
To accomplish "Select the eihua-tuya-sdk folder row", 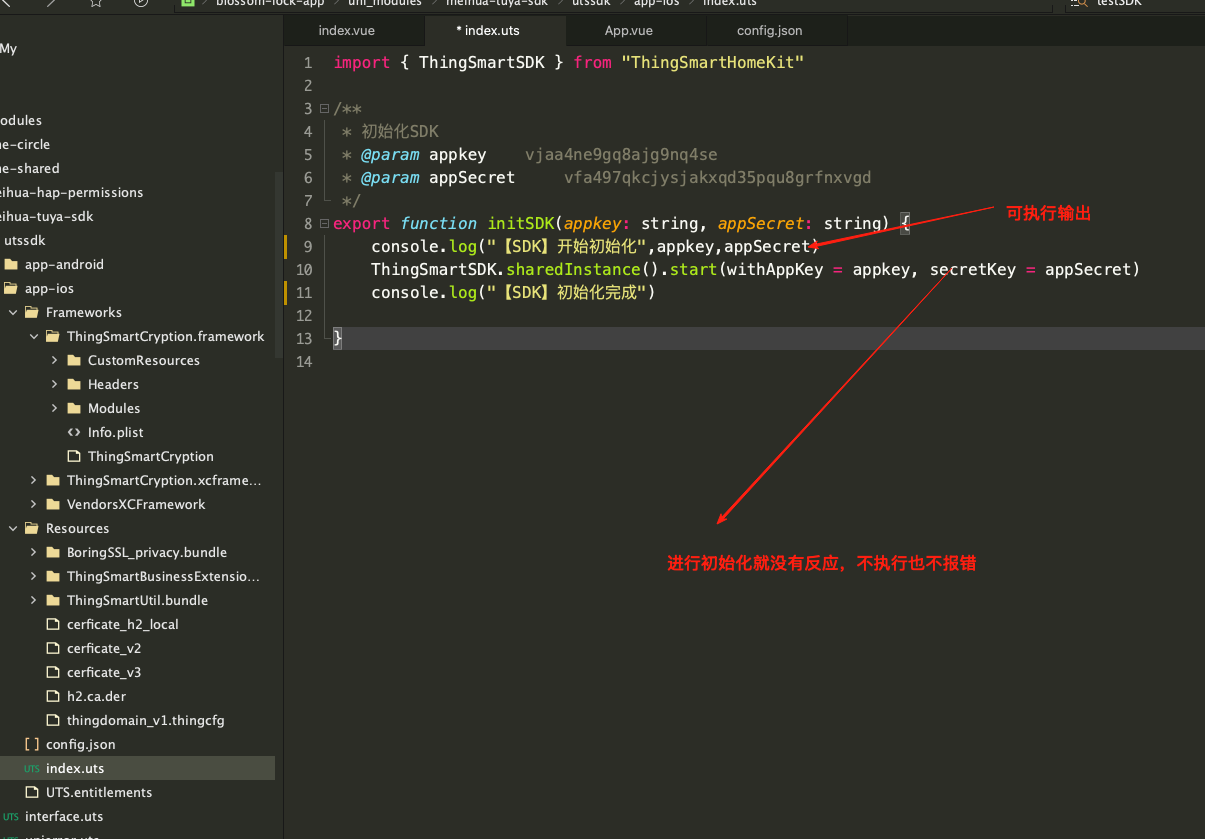I will pos(137,217).
